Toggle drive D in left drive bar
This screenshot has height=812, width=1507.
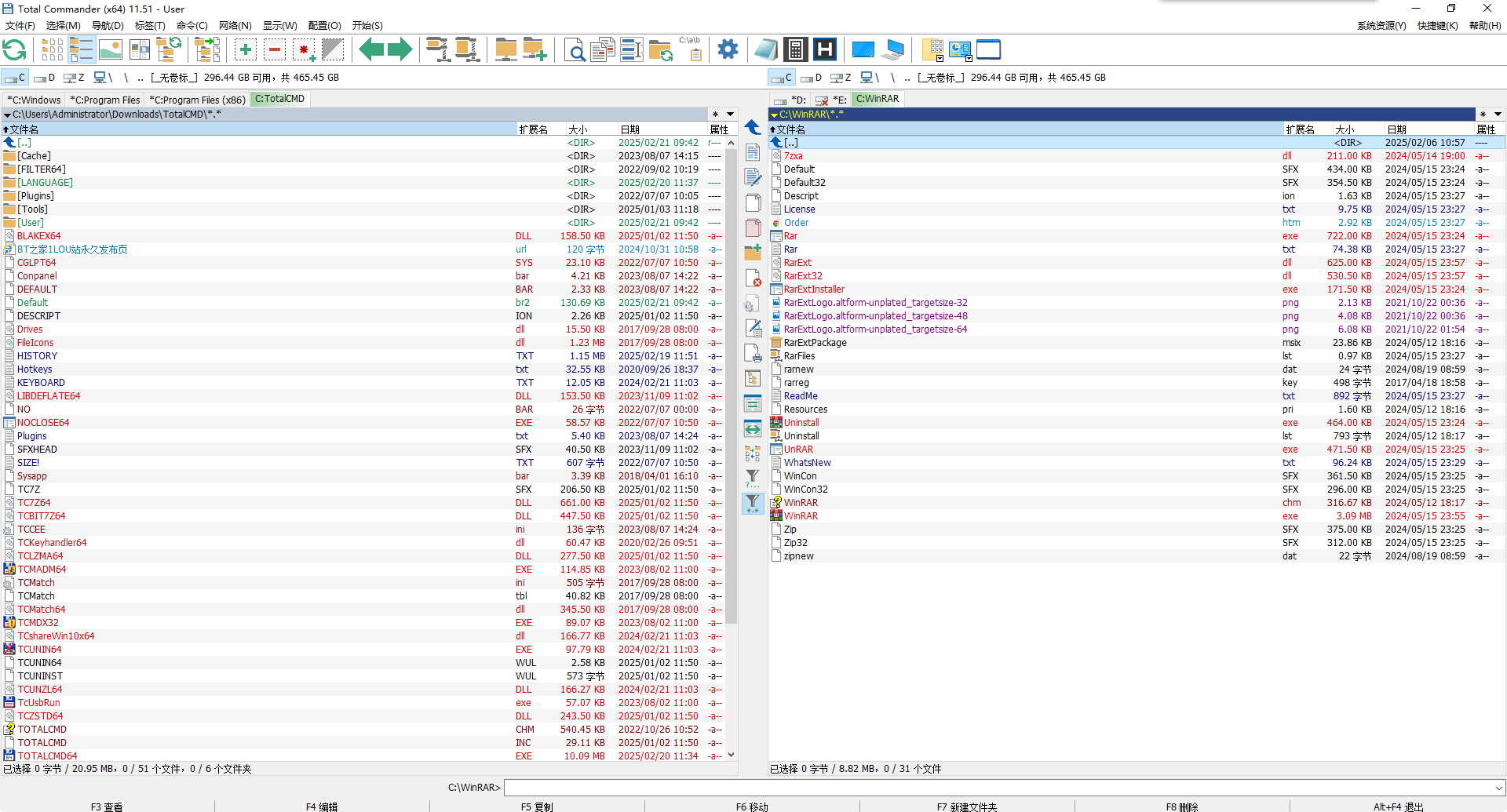pos(45,78)
